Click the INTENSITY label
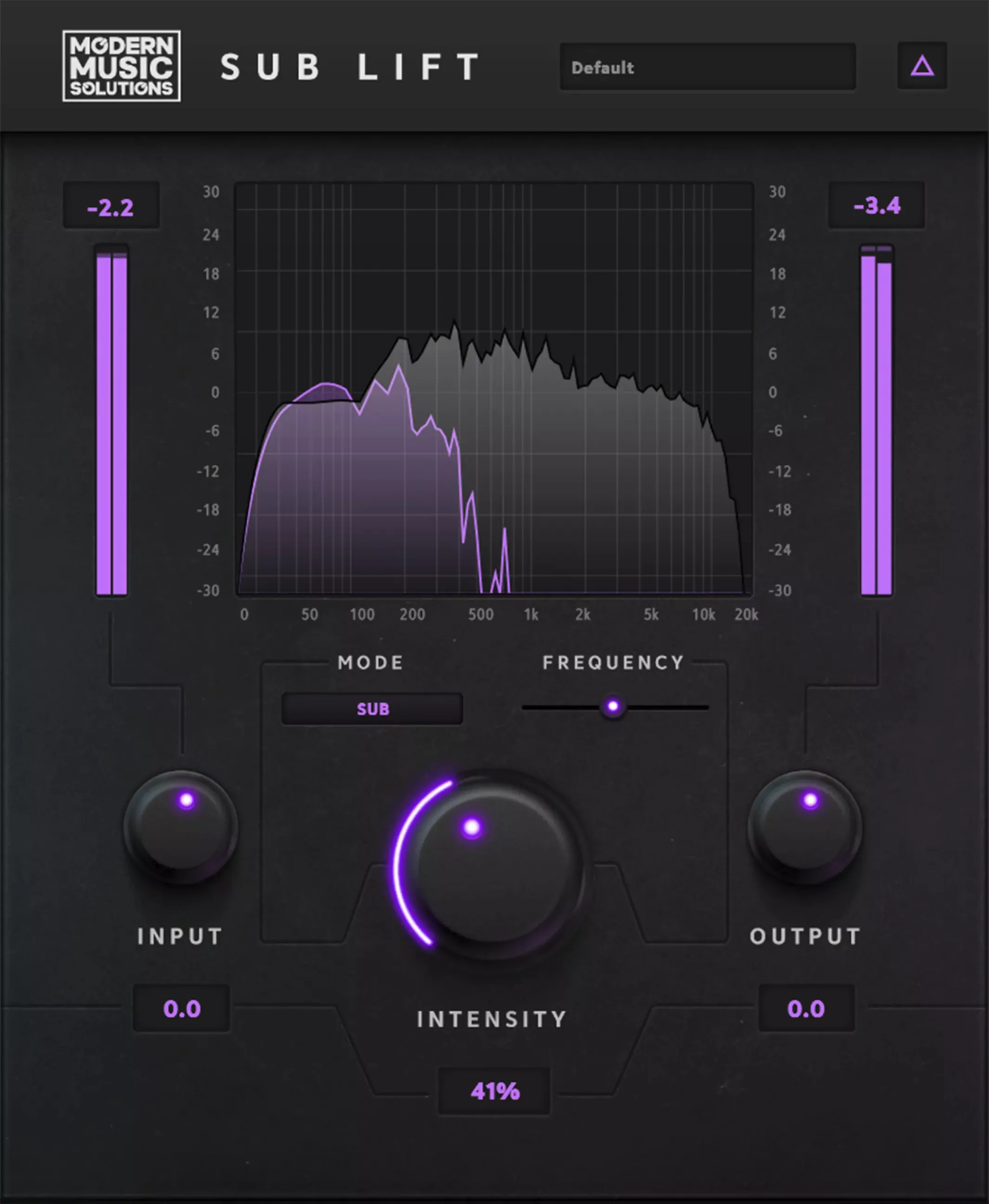 (492, 1020)
